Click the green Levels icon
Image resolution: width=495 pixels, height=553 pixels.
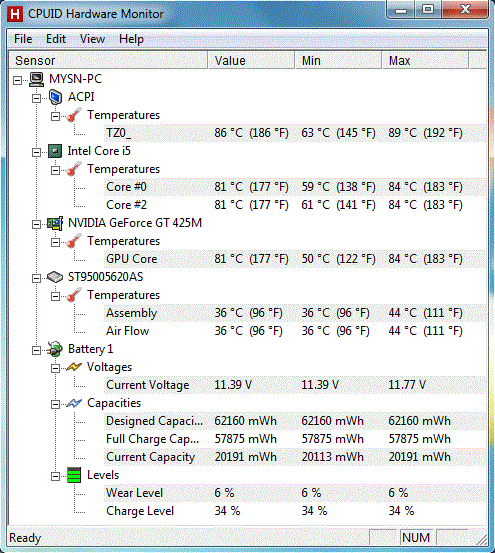coord(74,475)
